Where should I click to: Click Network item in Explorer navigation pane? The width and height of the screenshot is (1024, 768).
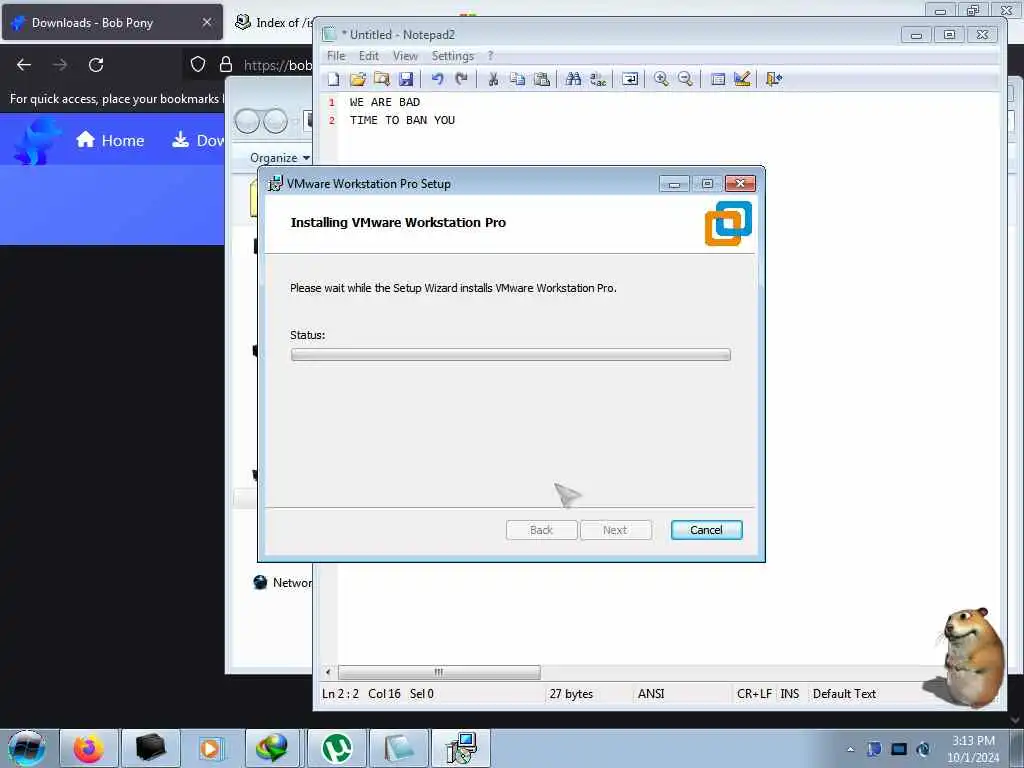(282, 583)
